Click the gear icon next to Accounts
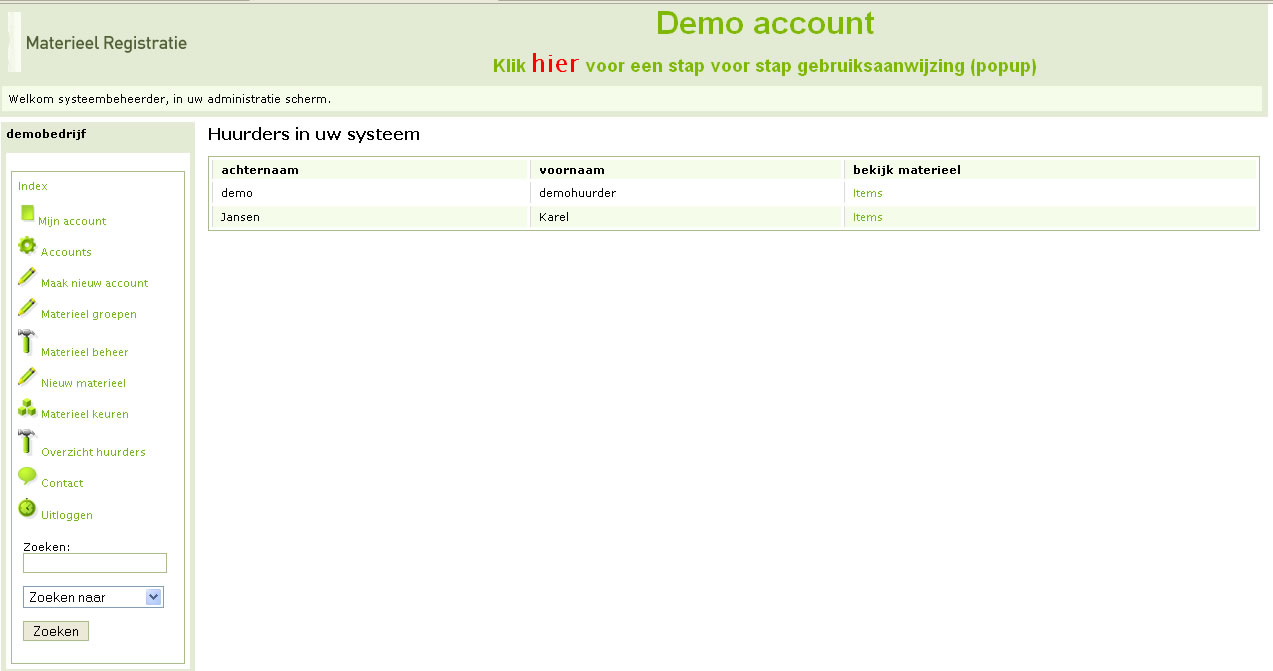The image size is (1273, 671). tap(27, 245)
